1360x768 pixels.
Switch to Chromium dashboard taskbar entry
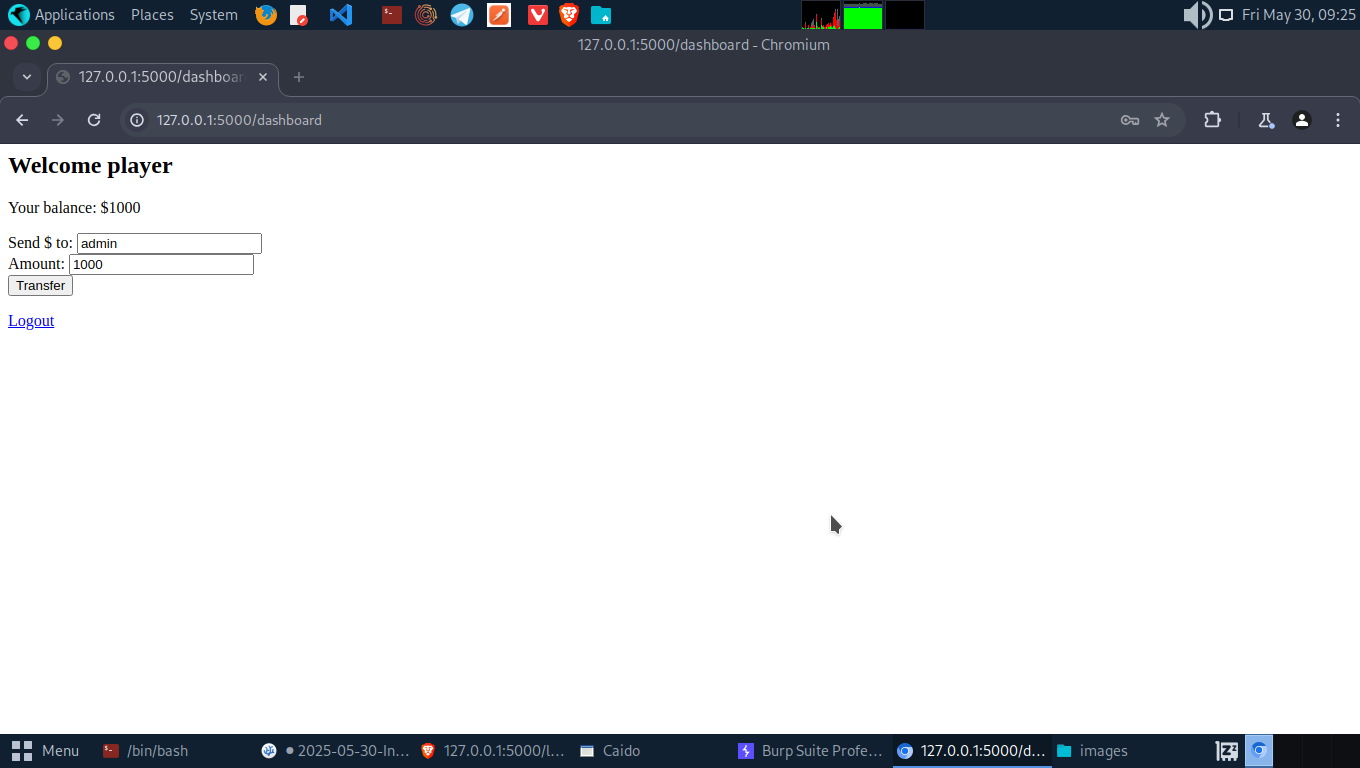[972, 751]
